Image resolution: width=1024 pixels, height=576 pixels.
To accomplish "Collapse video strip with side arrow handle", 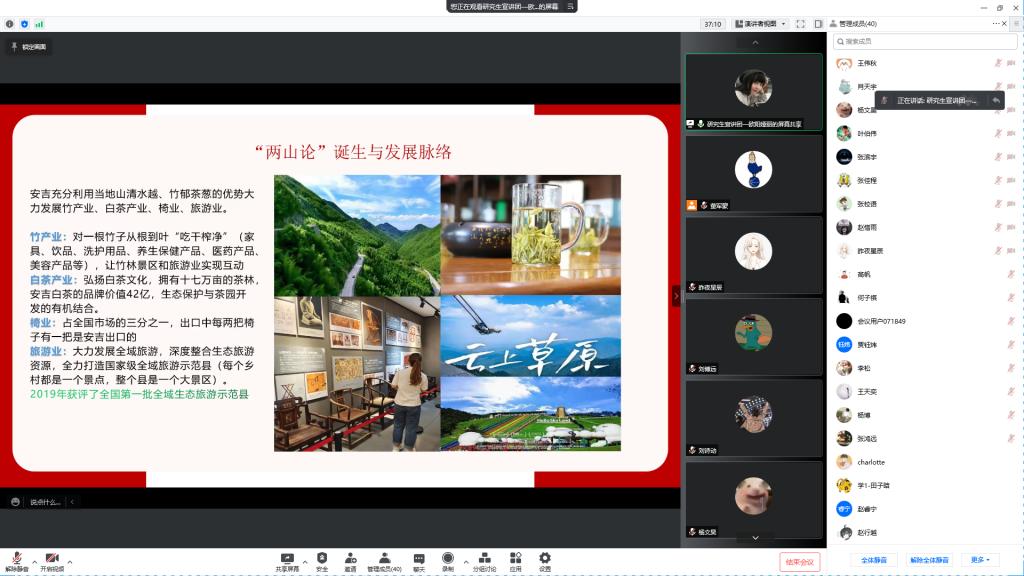I will (x=676, y=296).
